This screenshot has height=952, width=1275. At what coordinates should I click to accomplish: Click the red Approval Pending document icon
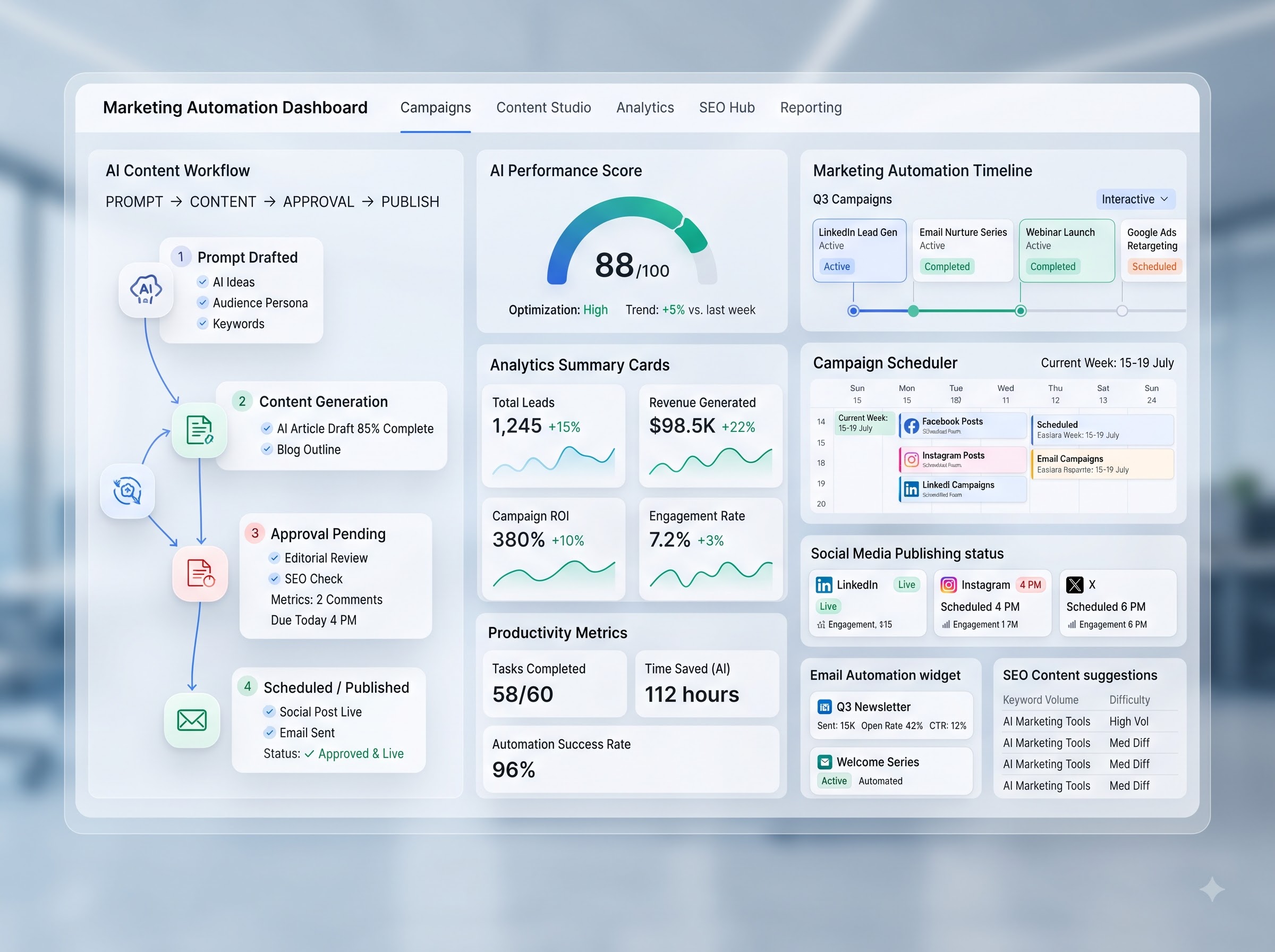tap(200, 573)
